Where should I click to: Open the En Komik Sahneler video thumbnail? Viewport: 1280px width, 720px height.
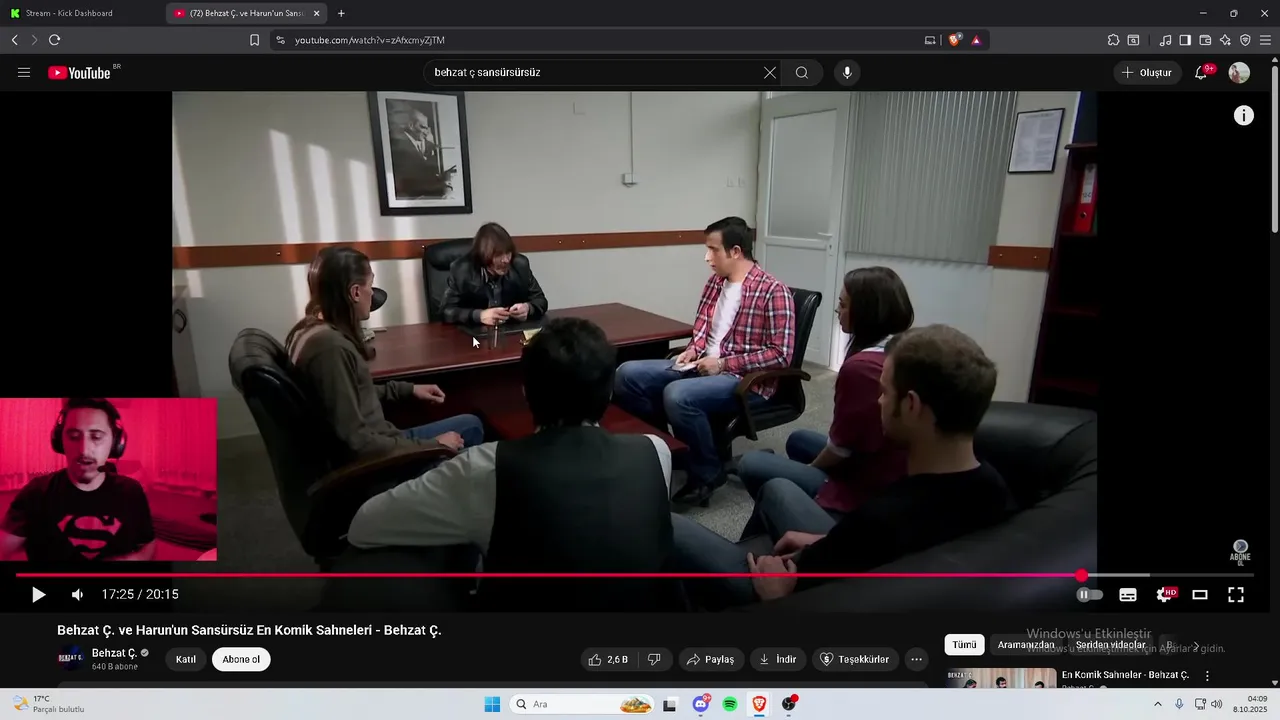tap(1001, 678)
